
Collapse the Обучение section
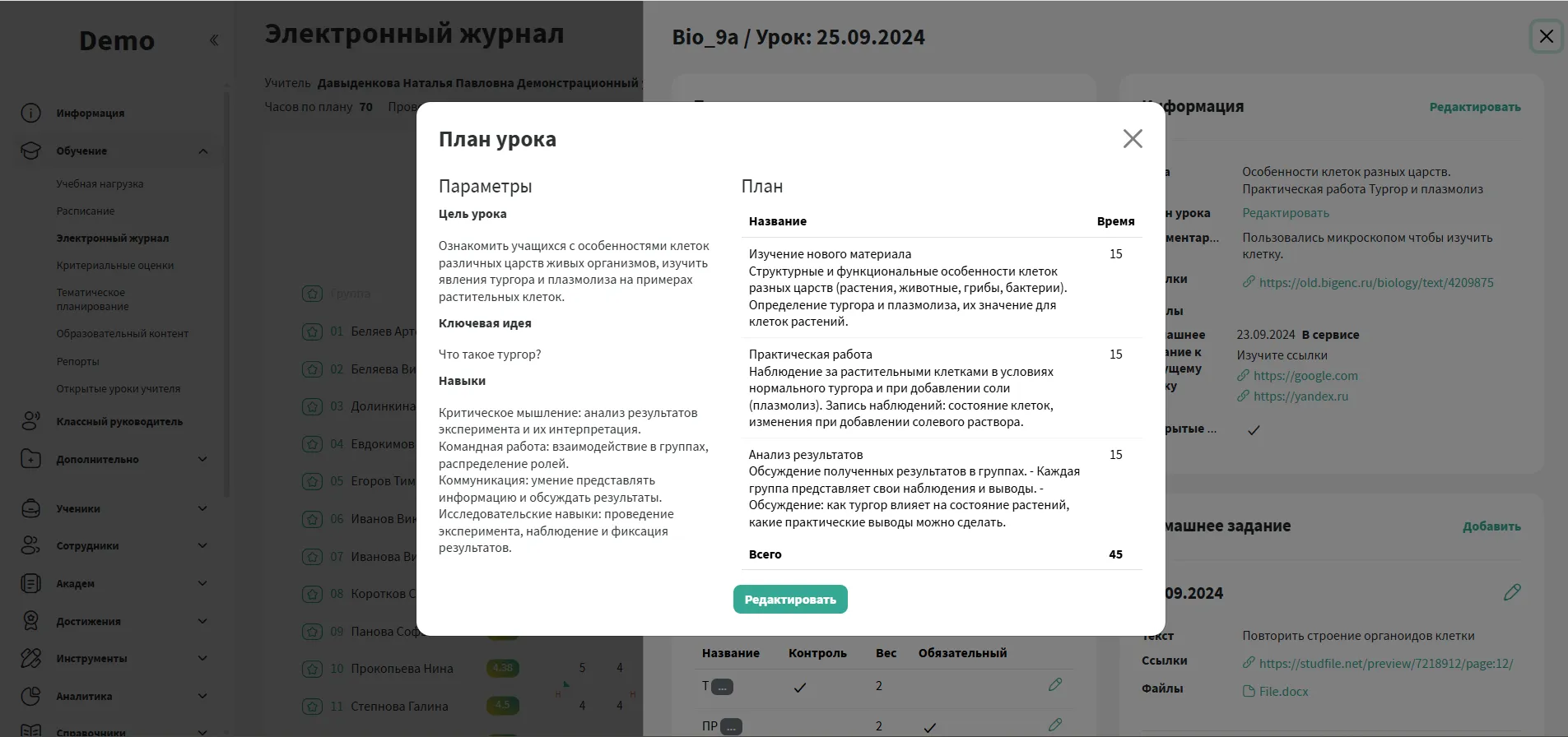(x=202, y=151)
